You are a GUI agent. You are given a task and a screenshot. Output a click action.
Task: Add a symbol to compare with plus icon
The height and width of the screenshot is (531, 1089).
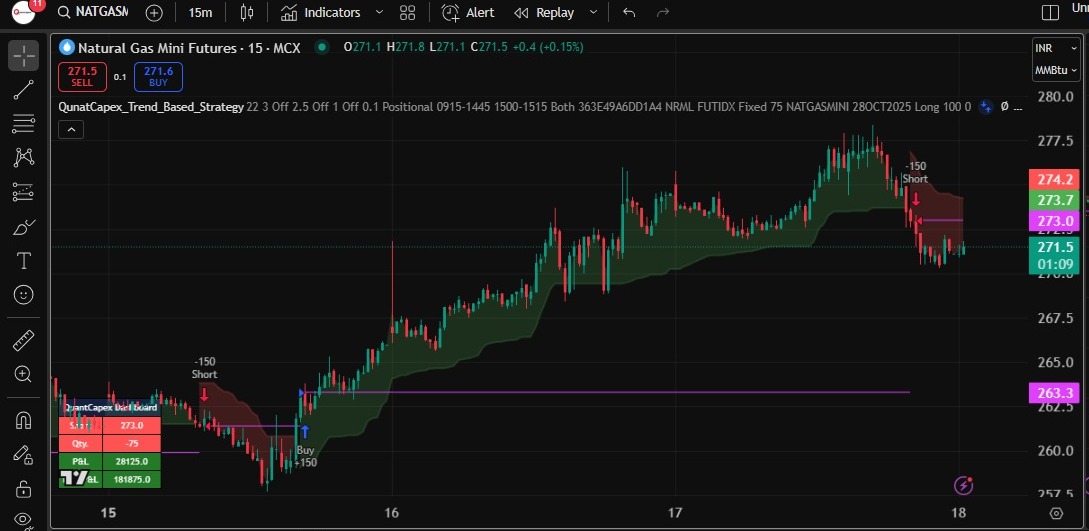pos(154,12)
